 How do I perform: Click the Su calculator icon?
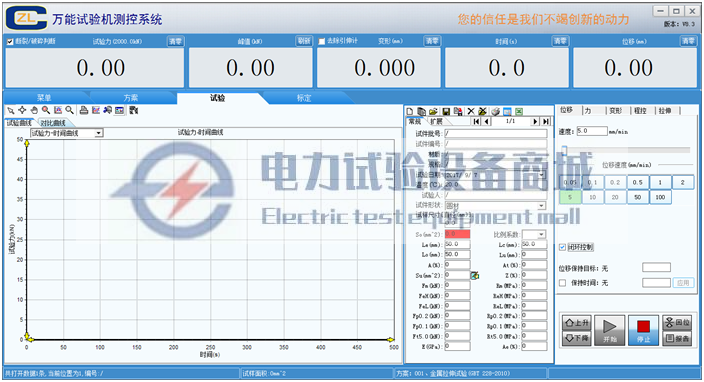pyautogui.click(x=475, y=276)
